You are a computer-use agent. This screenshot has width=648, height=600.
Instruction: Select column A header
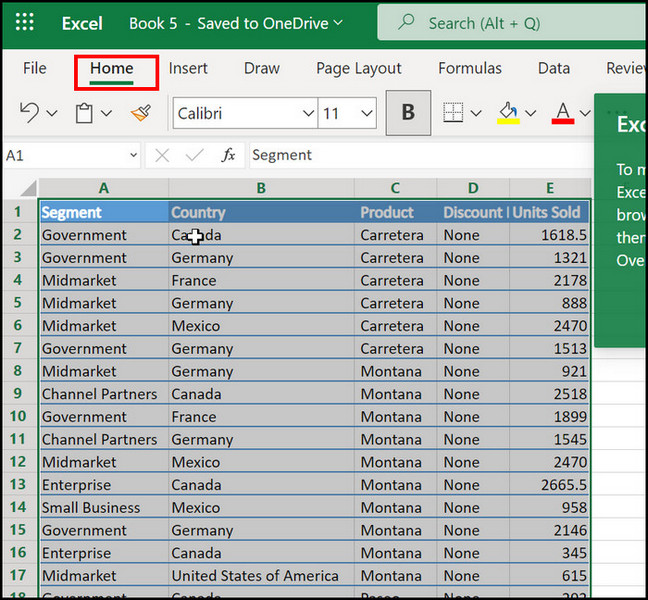pyautogui.click(x=104, y=188)
